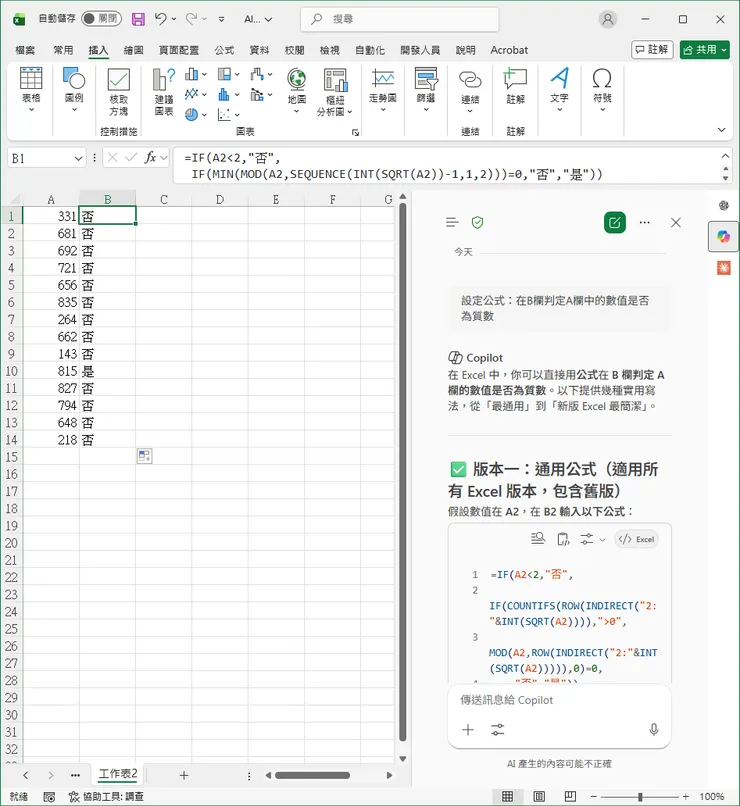Click the fx insert function icon
740x806 pixels.
coord(151,158)
